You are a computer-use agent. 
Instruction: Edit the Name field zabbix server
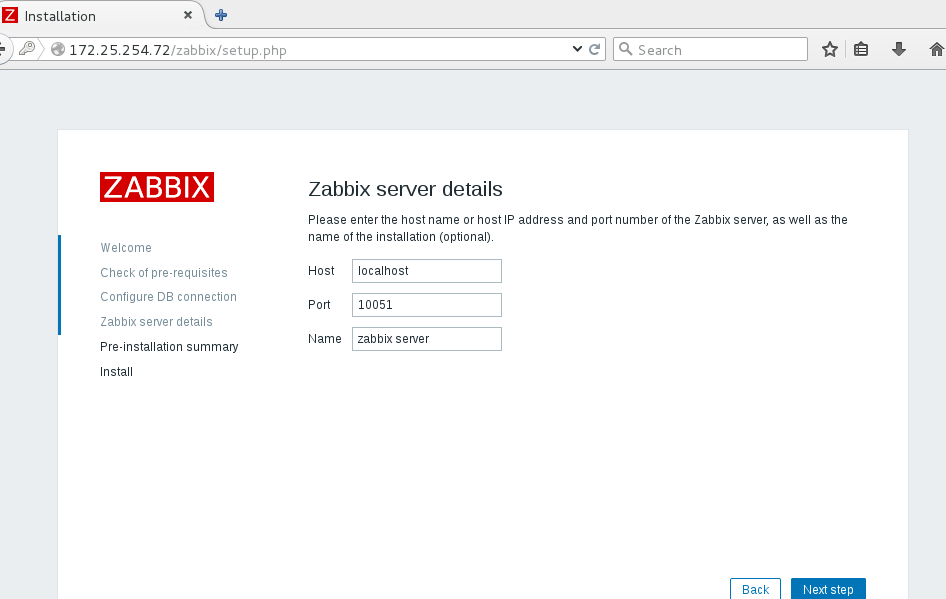click(427, 339)
